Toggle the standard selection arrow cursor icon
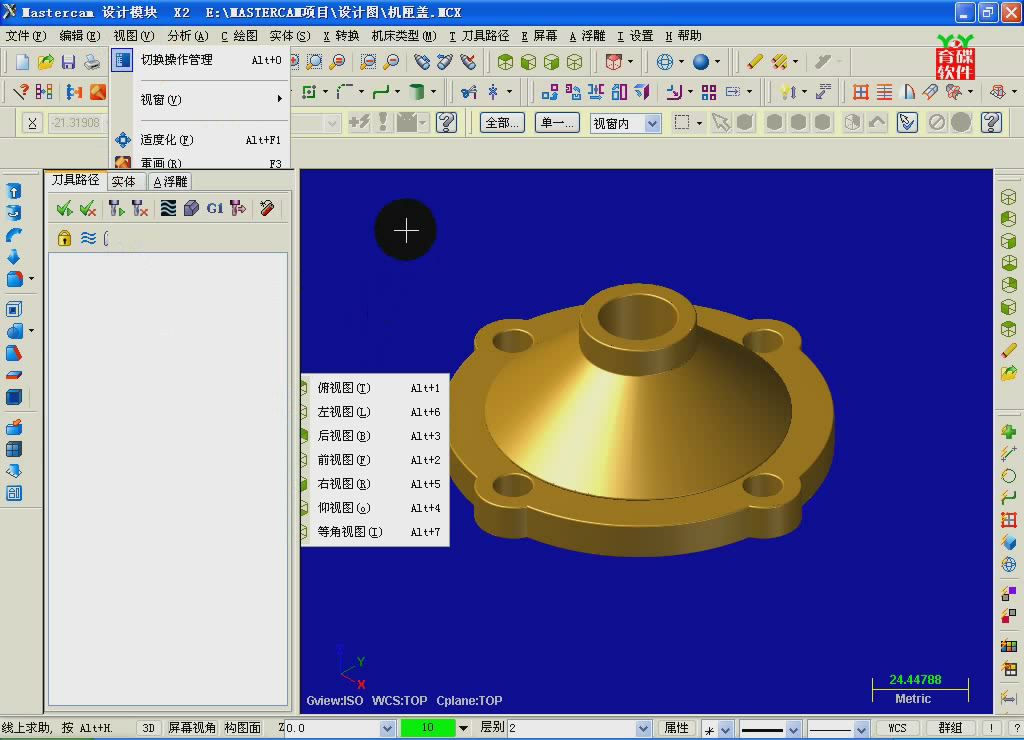1024x740 pixels. 720,123
